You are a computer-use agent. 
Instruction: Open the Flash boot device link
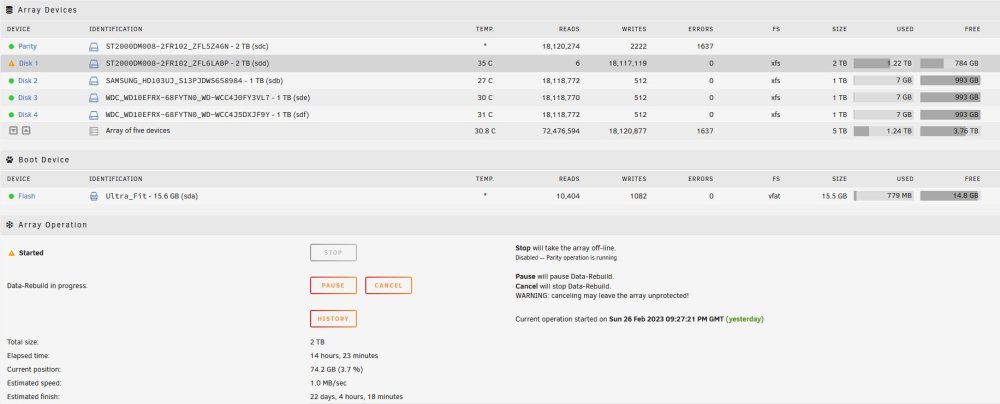27,196
